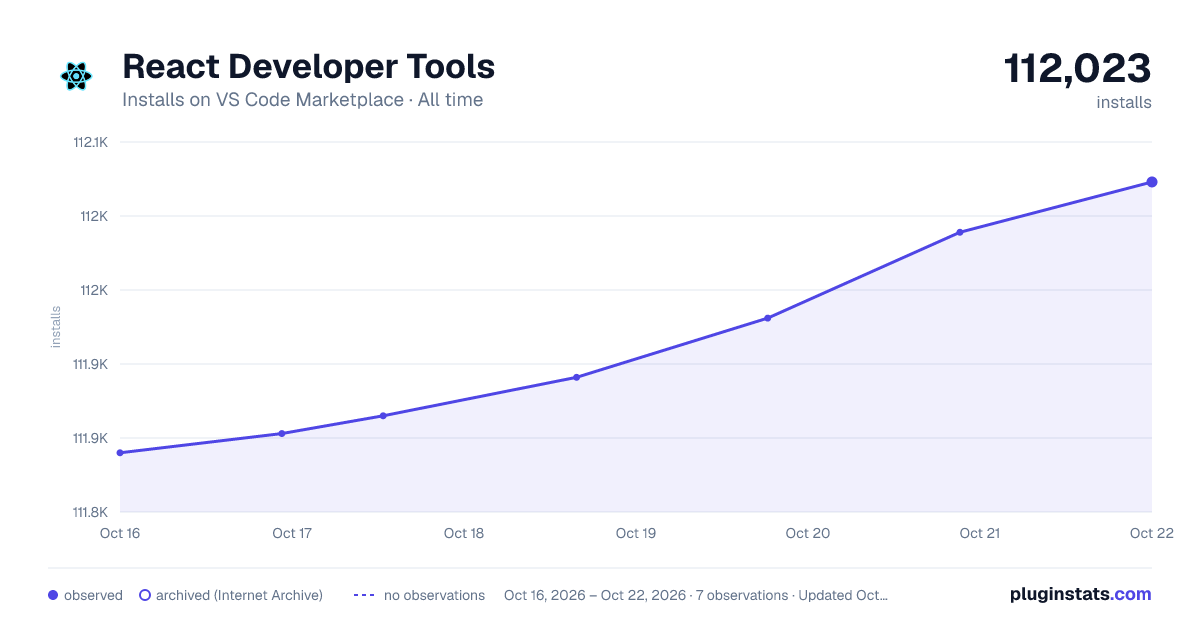Select the data point between Oct 17 and Oct 18
Screen dimensions: 1200x630
(383, 415)
